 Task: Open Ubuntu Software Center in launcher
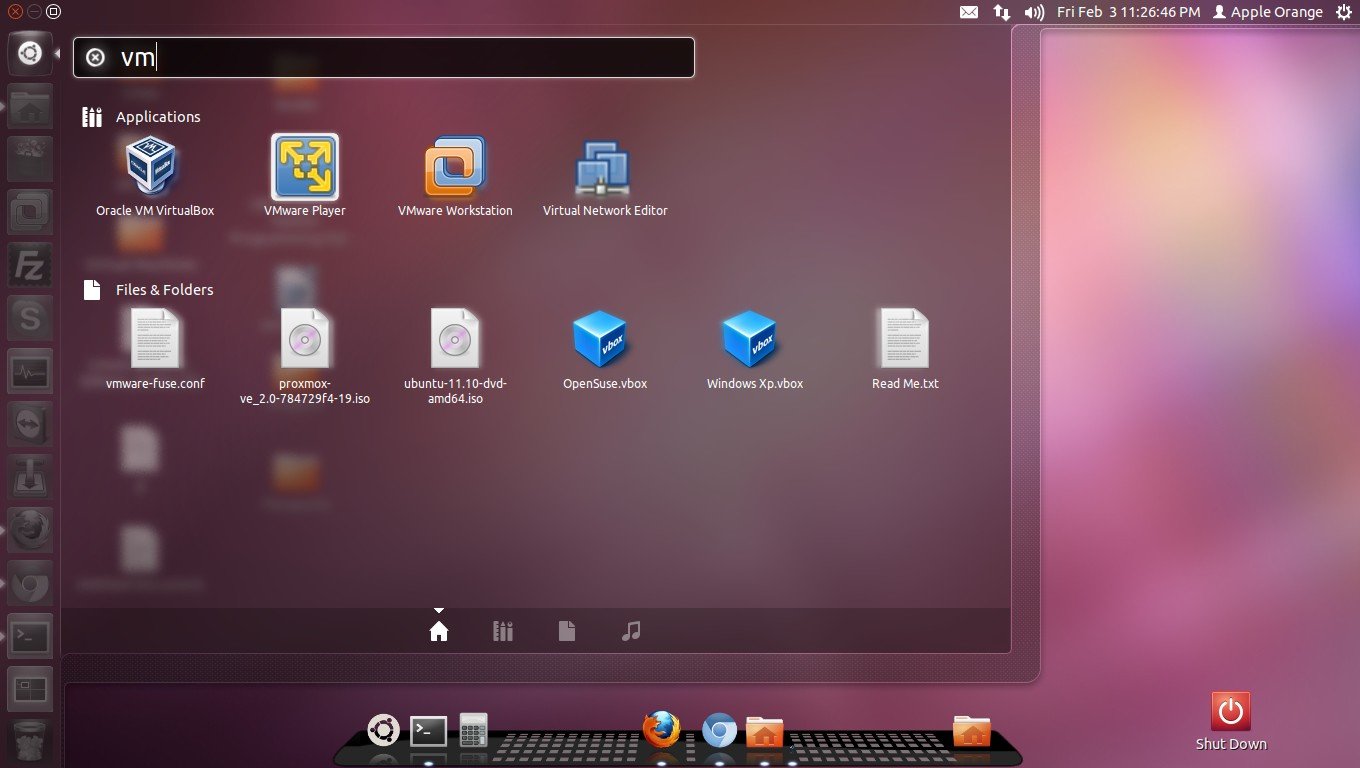tap(30, 158)
